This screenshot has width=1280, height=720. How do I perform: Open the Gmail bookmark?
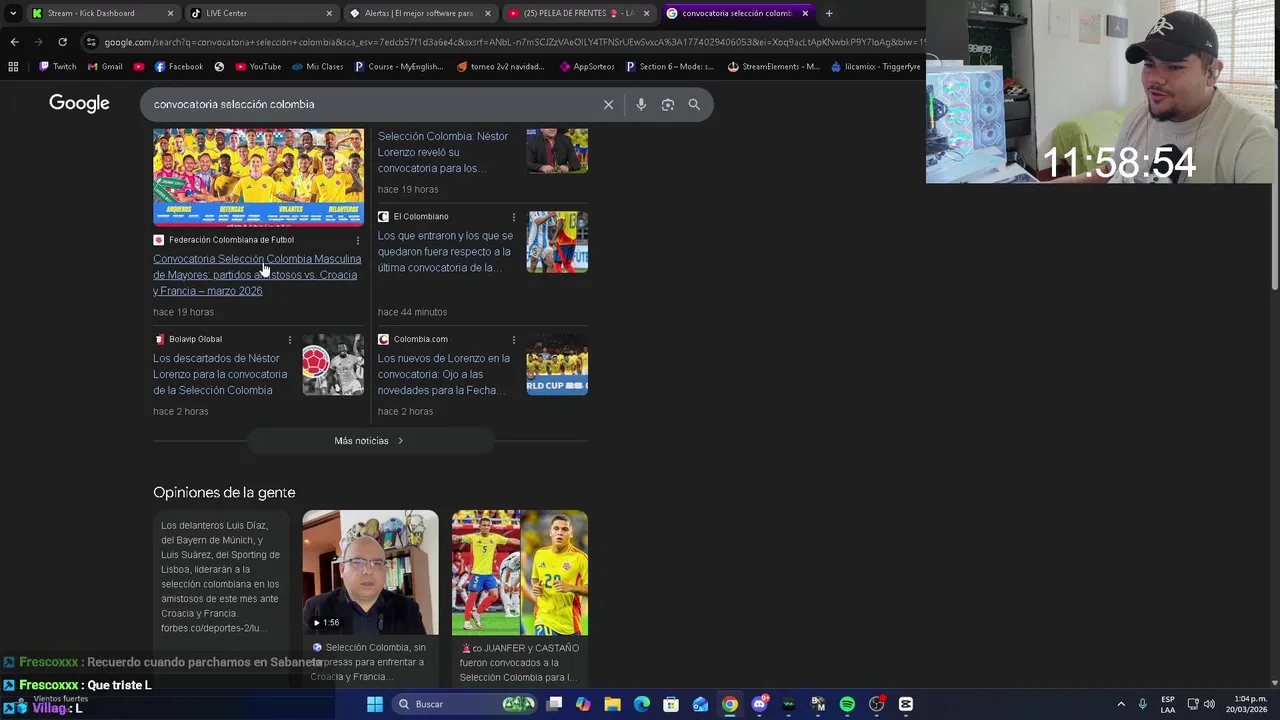[105, 67]
